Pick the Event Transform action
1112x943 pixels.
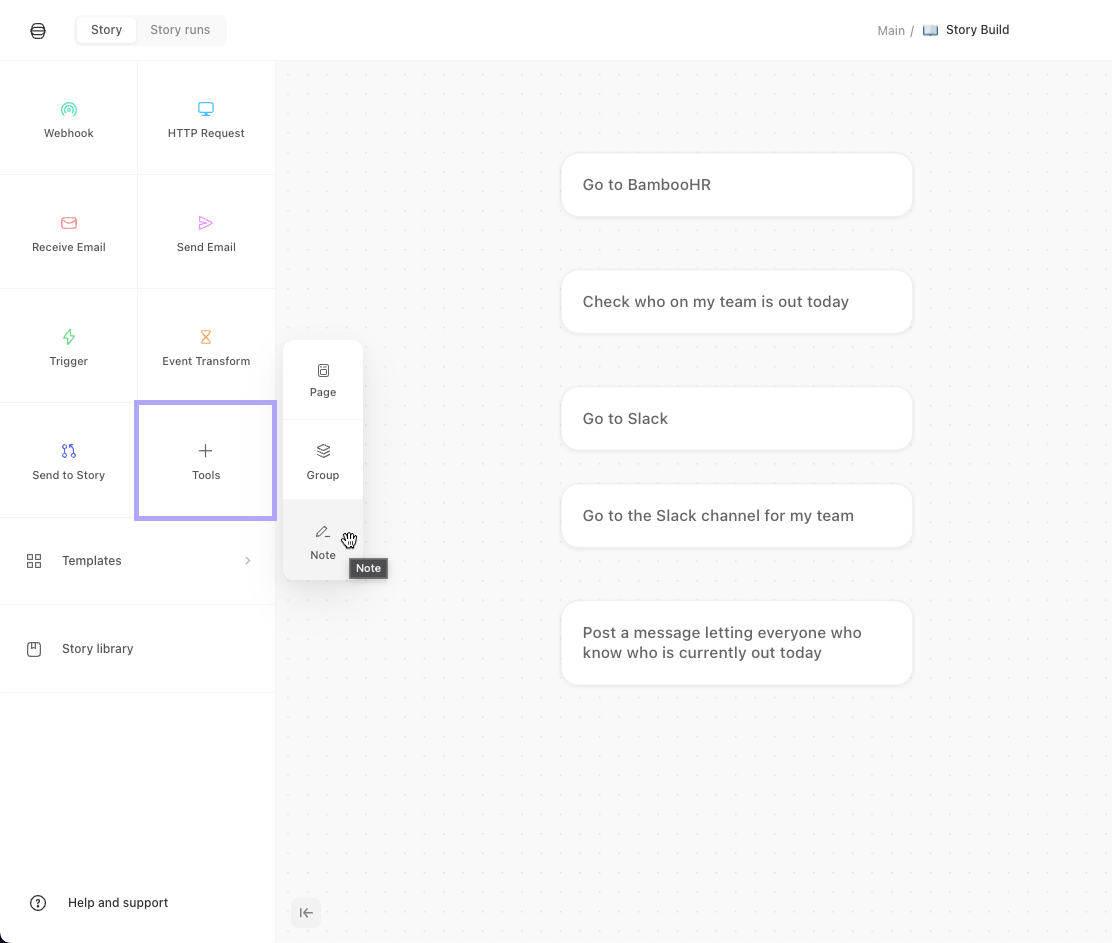206,345
